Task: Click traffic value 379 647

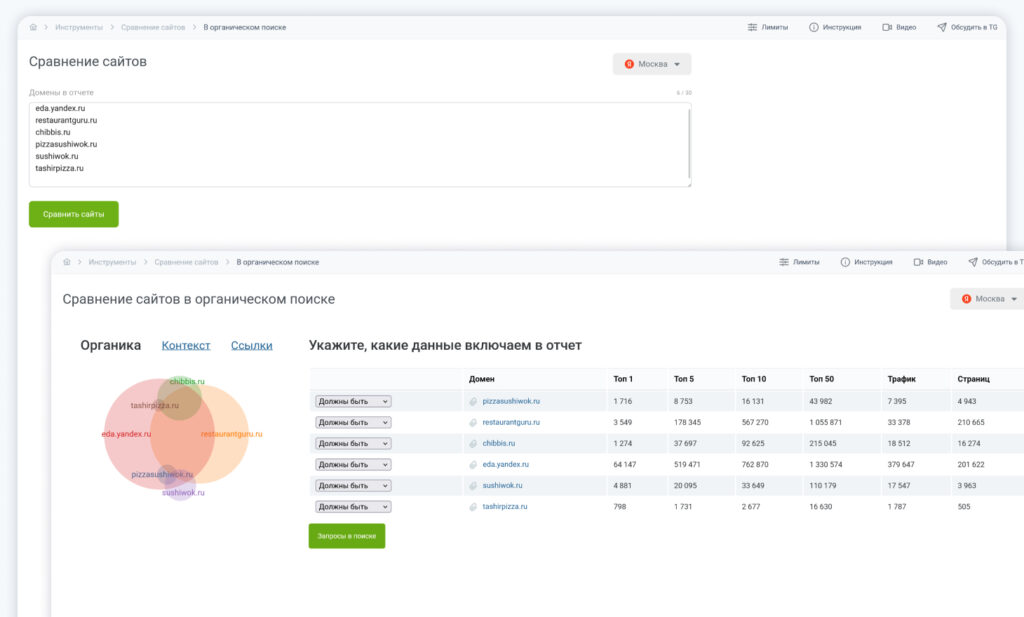Action: 901,465
